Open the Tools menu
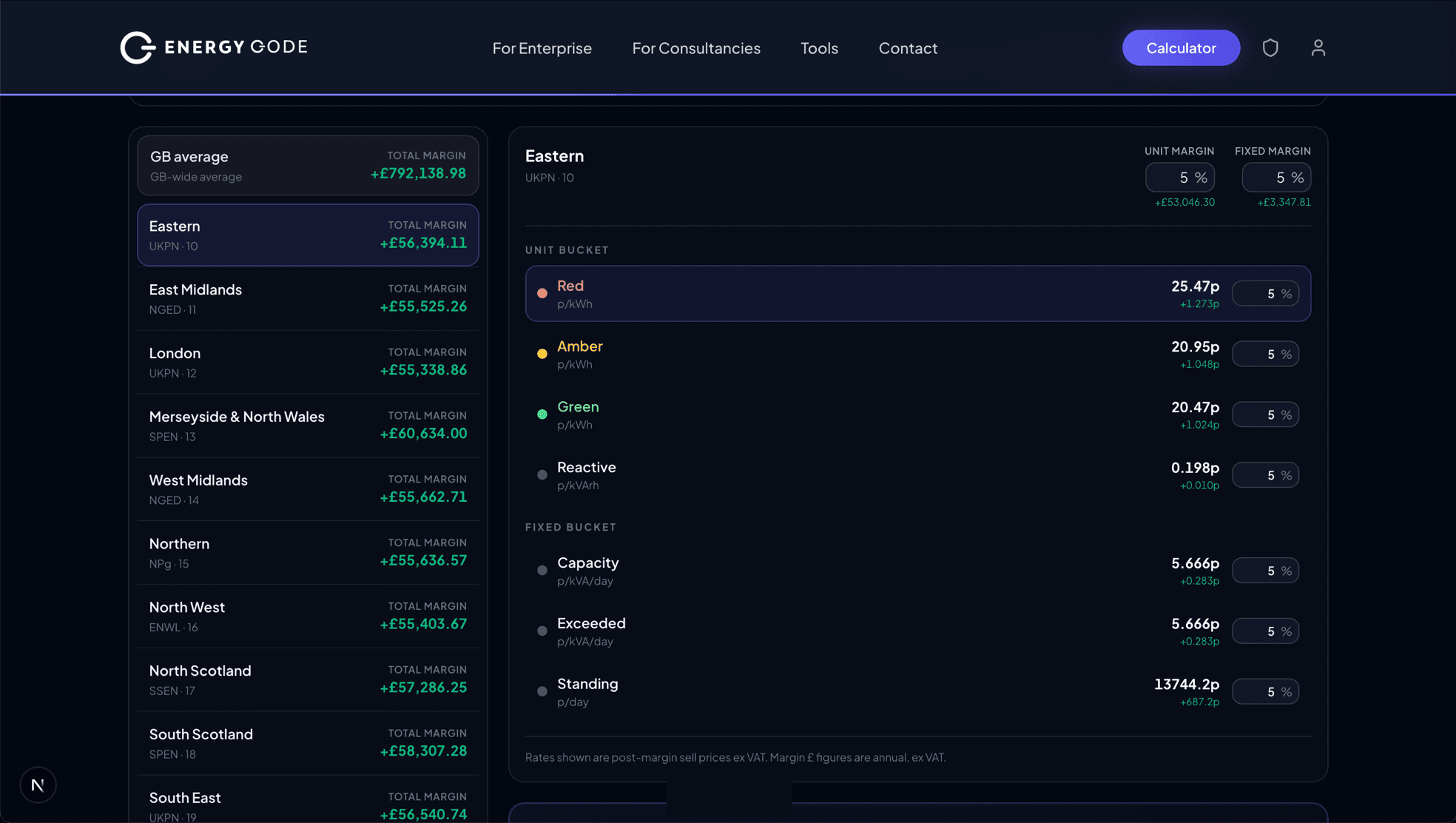Viewport: 1456px width, 823px height. click(819, 48)
